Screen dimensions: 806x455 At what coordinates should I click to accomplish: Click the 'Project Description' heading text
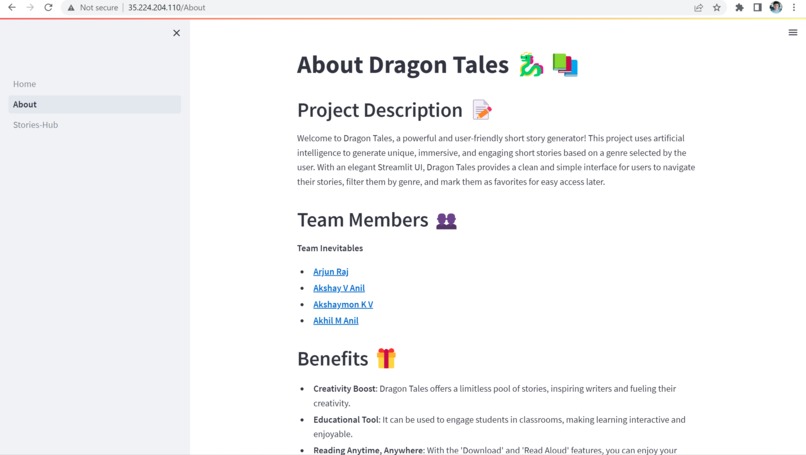380,110
